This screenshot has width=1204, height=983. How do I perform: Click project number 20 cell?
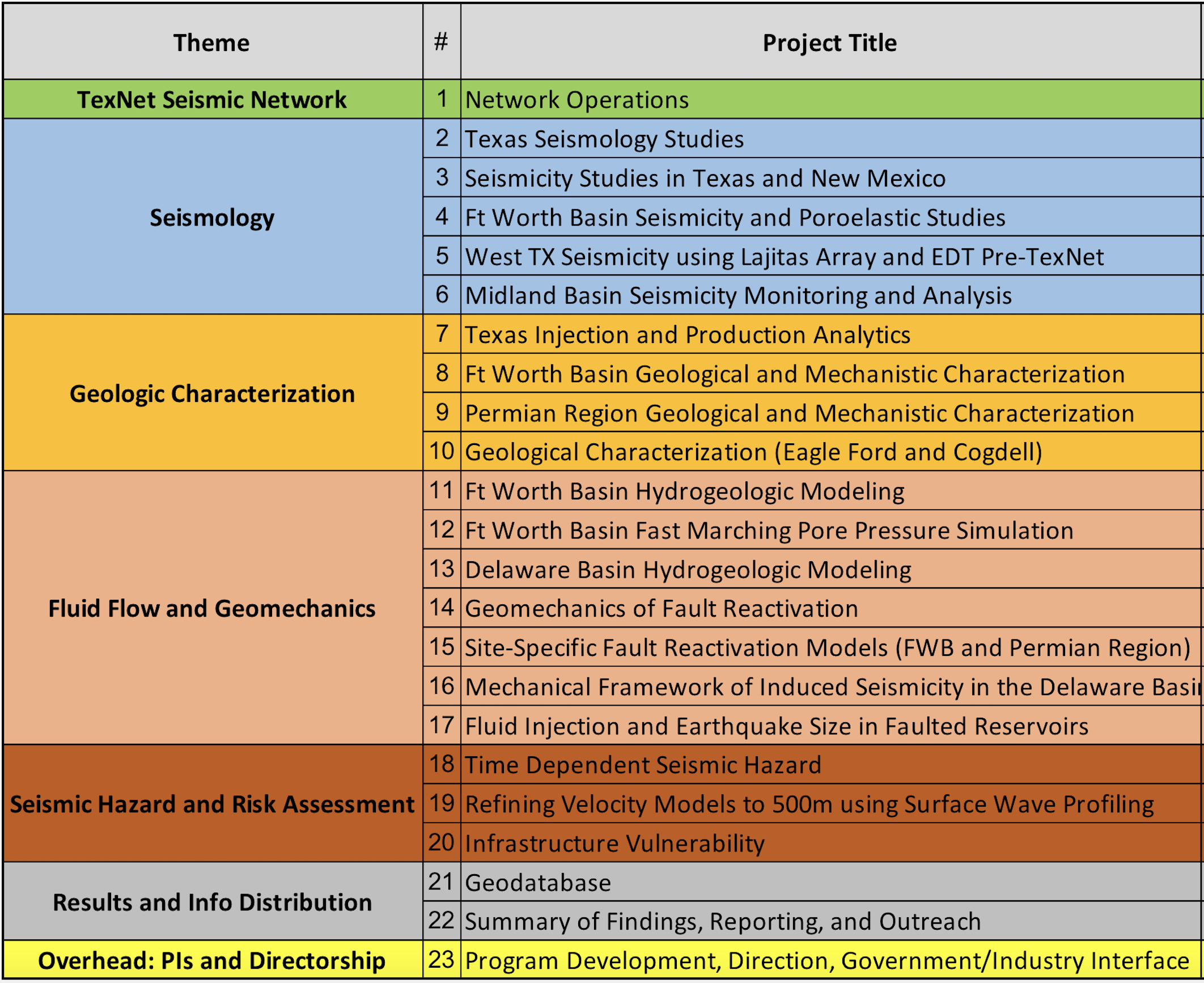[442, 842]
